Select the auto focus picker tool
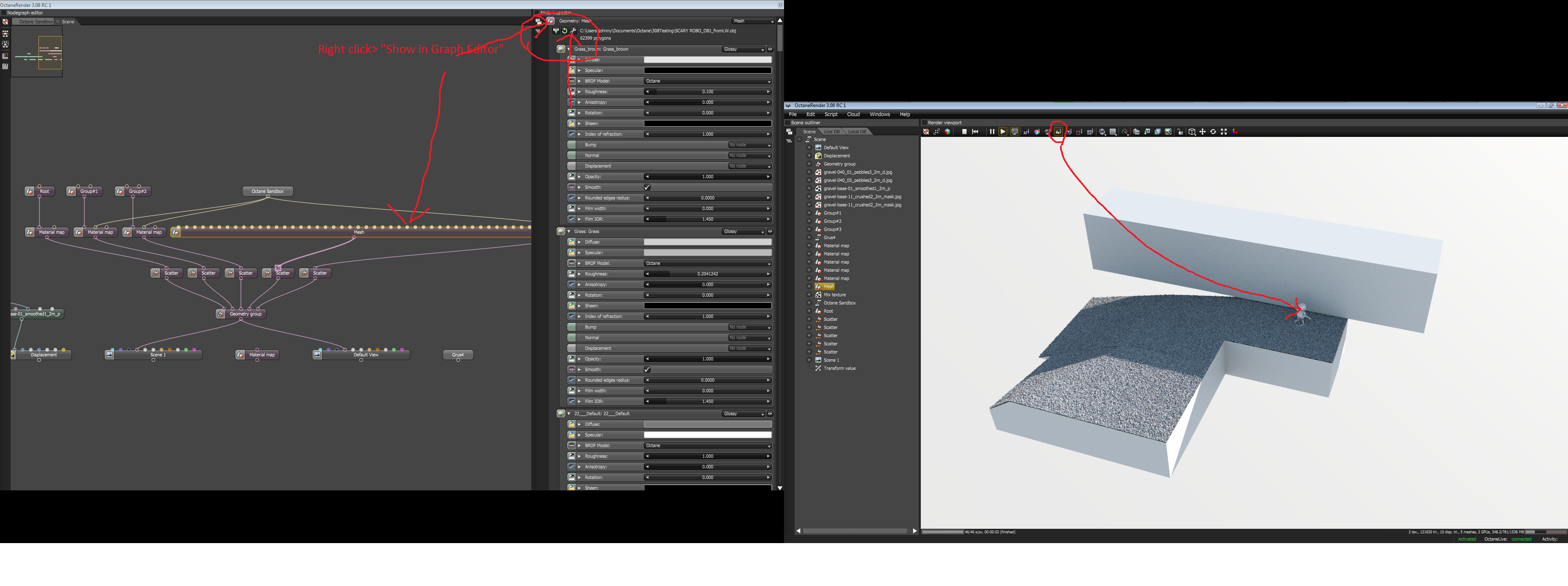 pos(1026,132)
